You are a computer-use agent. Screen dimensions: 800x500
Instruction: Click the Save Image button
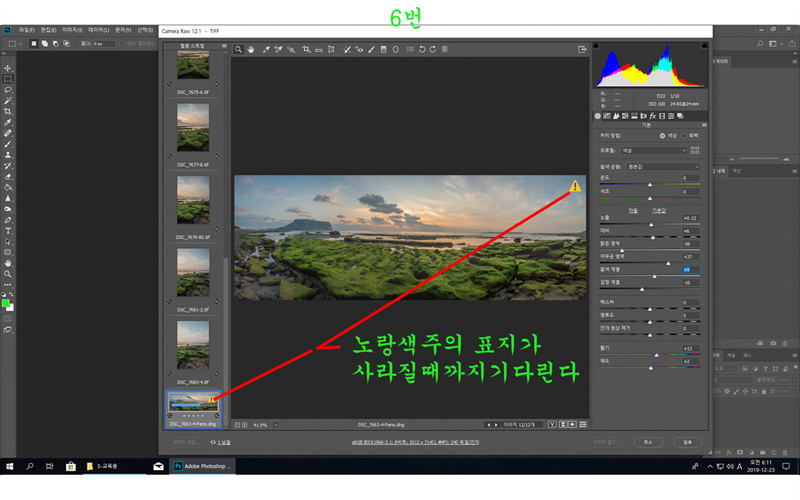[186, 442]
